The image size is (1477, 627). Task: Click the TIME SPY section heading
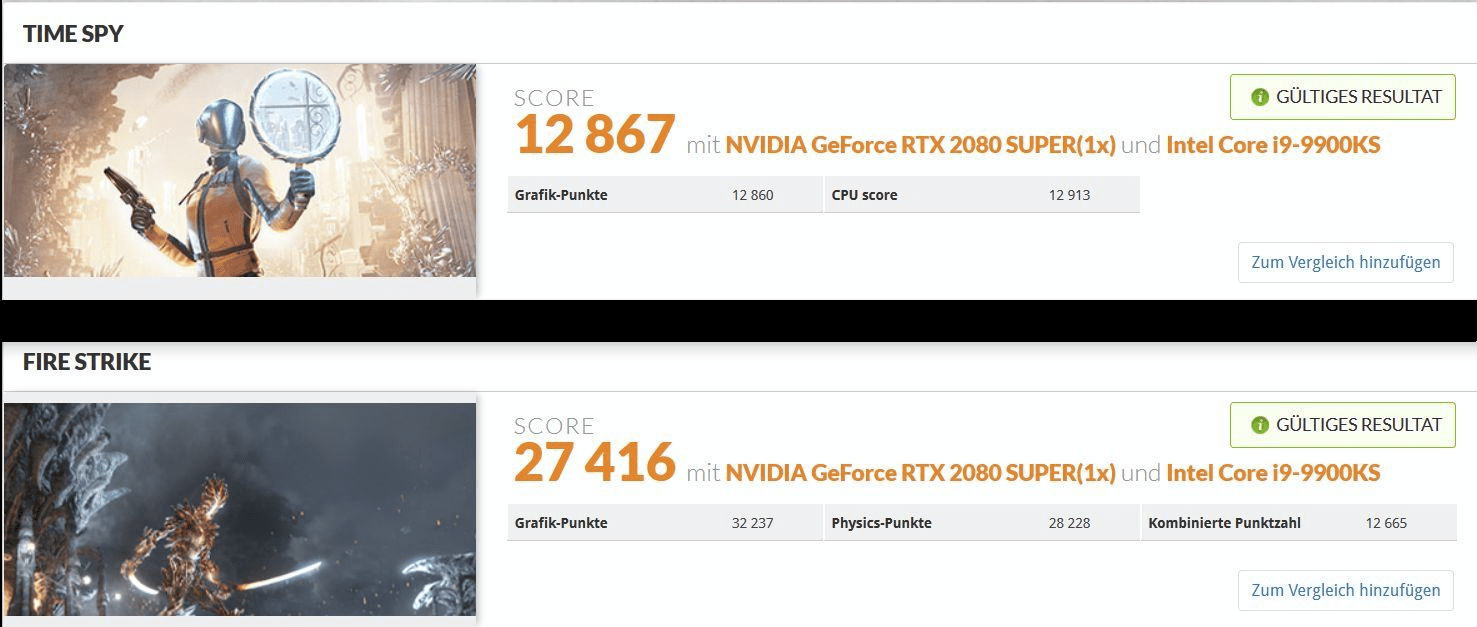pyautogui.click(x=73, y=34)
